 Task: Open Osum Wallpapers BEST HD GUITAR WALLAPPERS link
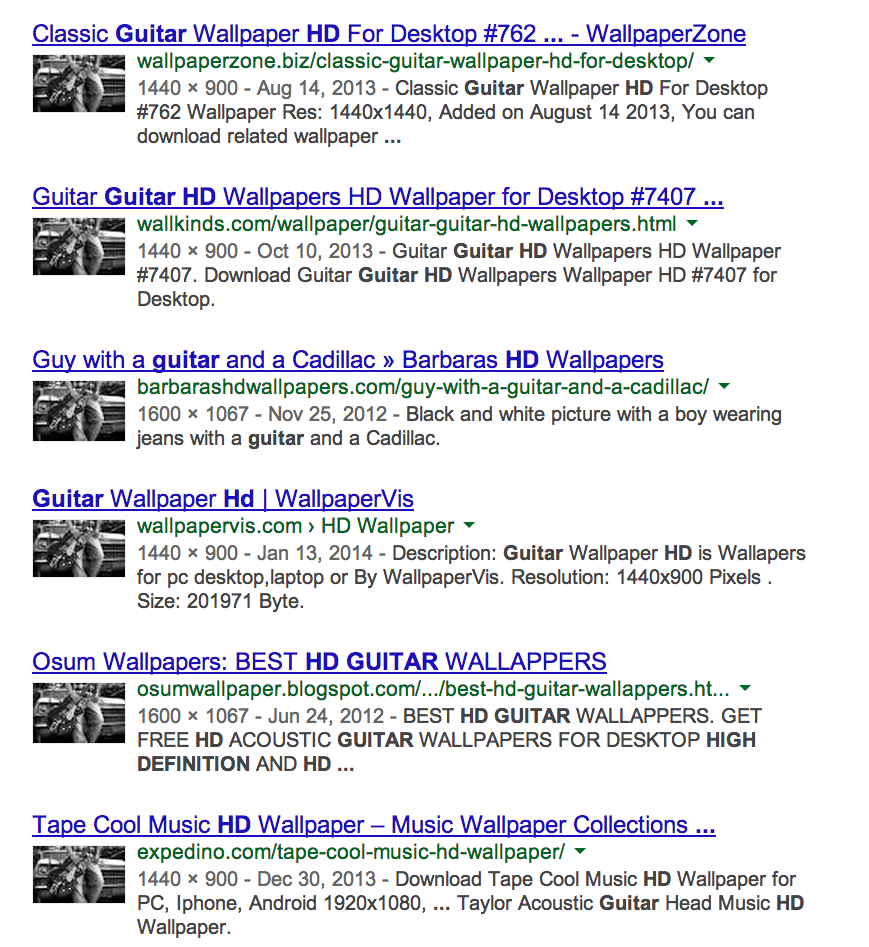coord(319,662)
